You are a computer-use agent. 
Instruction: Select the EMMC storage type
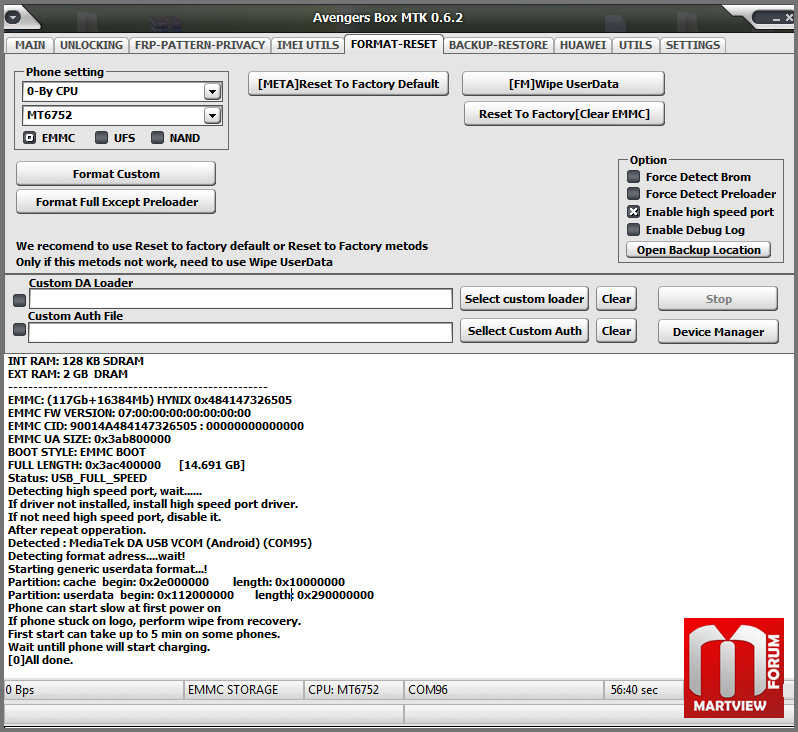pos(30,138)
